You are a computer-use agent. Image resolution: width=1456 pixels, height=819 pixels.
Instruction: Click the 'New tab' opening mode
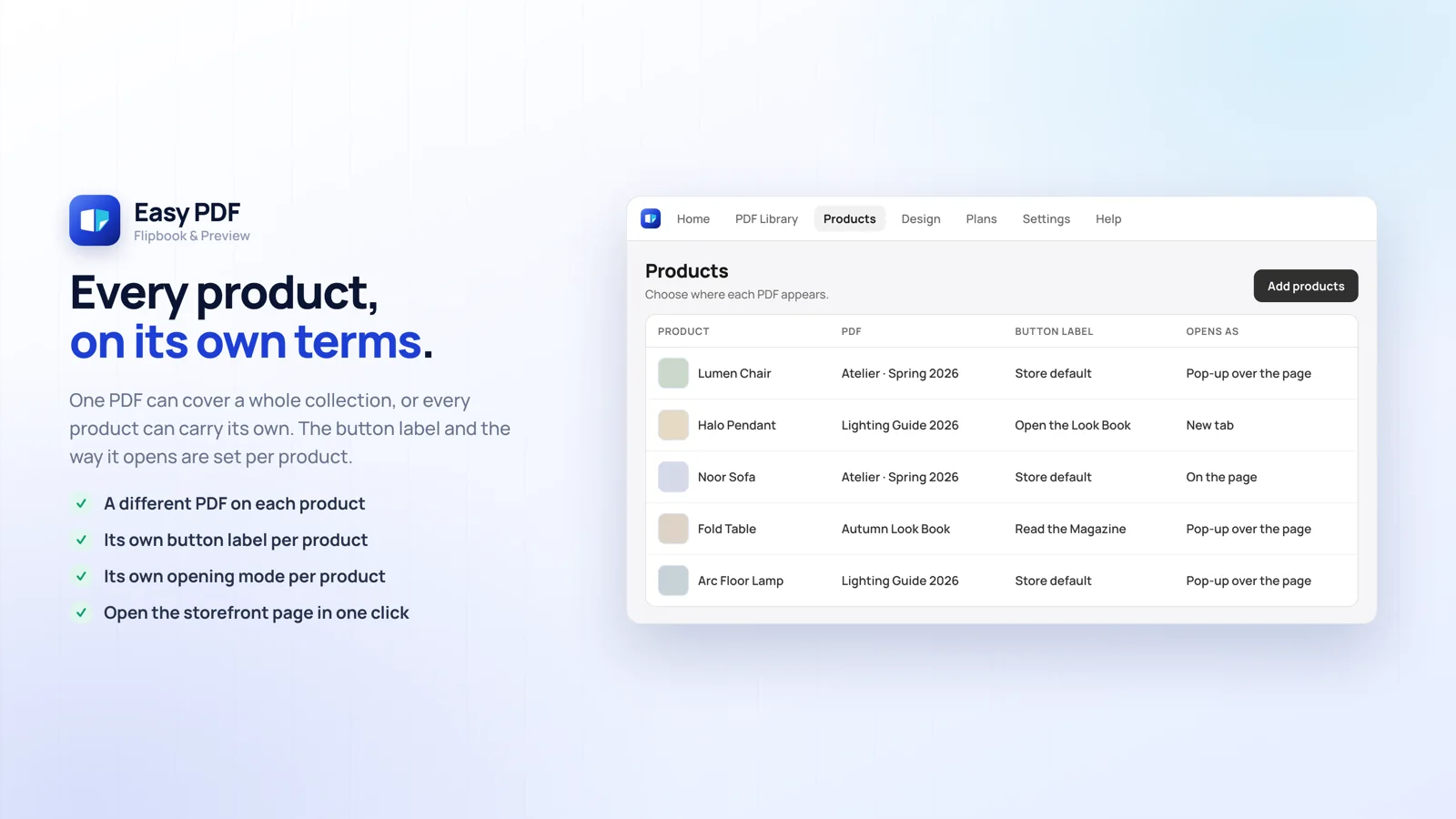pyautogui.click(x=1209, y=425)
